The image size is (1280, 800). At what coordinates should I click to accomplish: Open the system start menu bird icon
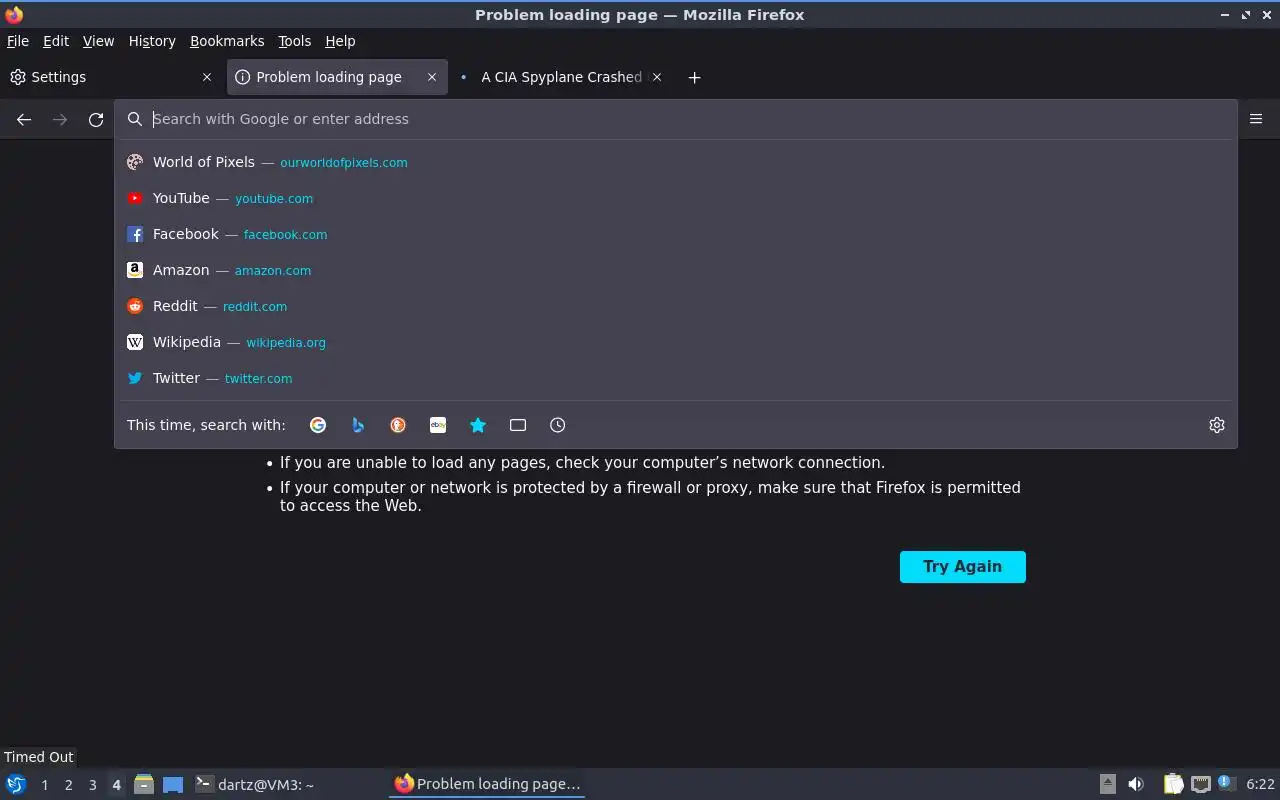[16, 784]
